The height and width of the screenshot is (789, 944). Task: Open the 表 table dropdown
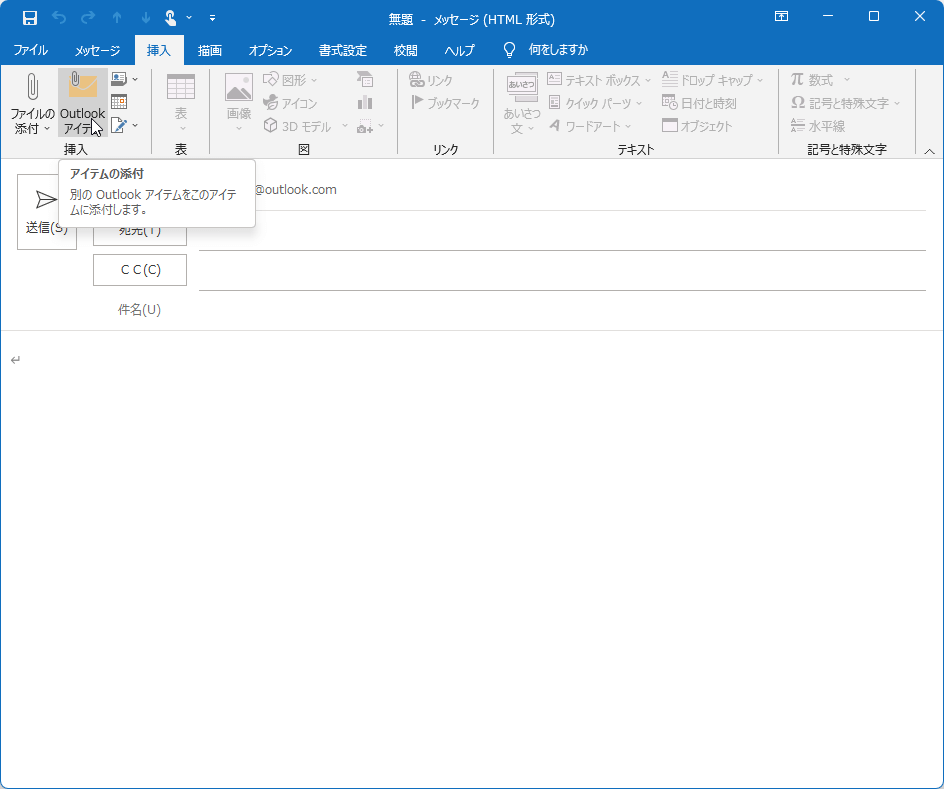point(181,103)
